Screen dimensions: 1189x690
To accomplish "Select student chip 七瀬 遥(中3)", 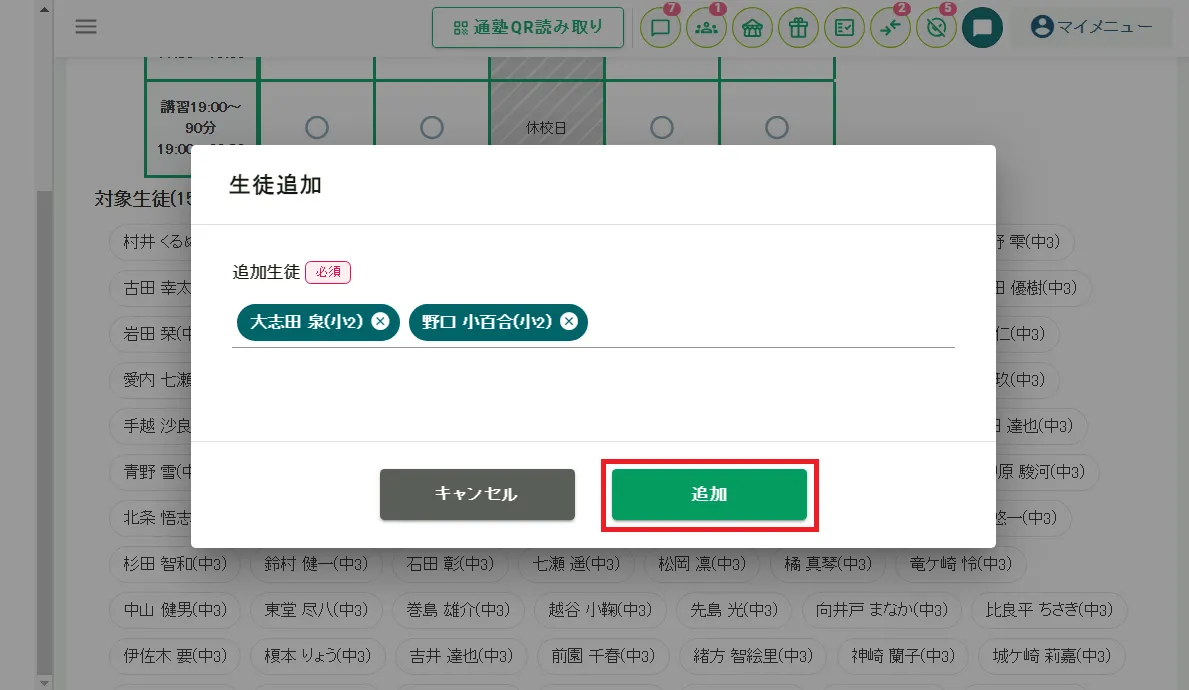I will (576, 564).
